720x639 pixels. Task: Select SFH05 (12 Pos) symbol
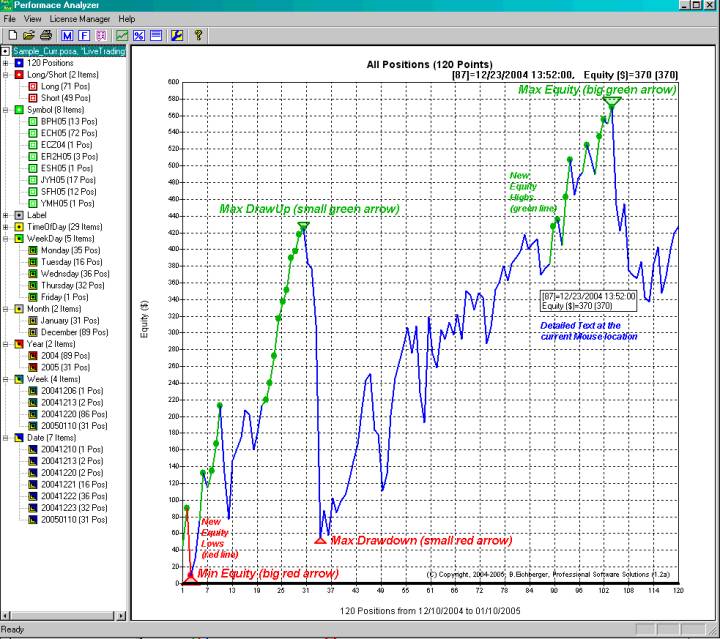point(68,191)
